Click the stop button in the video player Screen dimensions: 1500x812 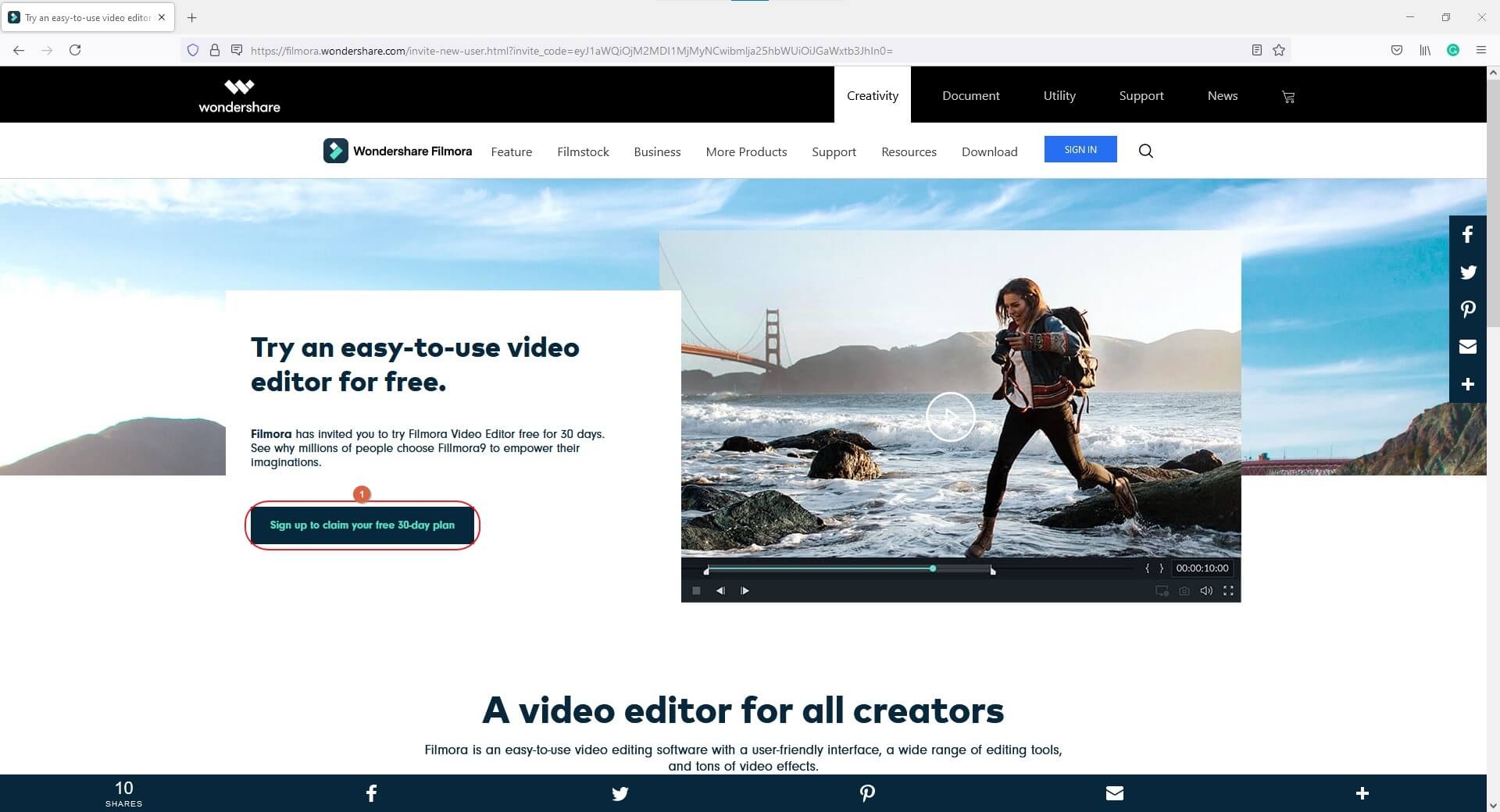[696, 591]
